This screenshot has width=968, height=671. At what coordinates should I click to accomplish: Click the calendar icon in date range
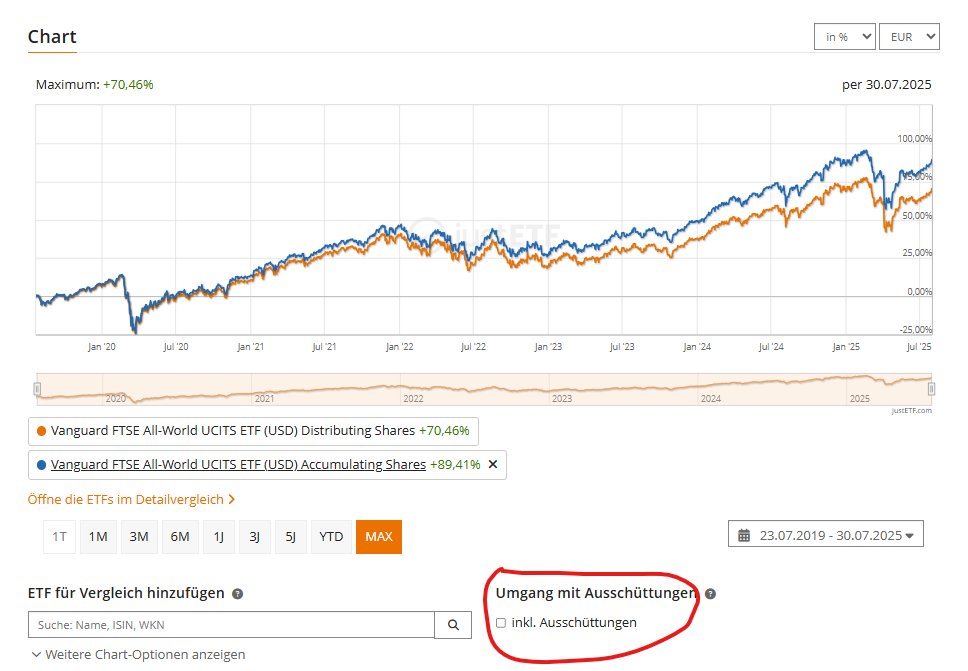pyautogui.click(x=744, y=535)
